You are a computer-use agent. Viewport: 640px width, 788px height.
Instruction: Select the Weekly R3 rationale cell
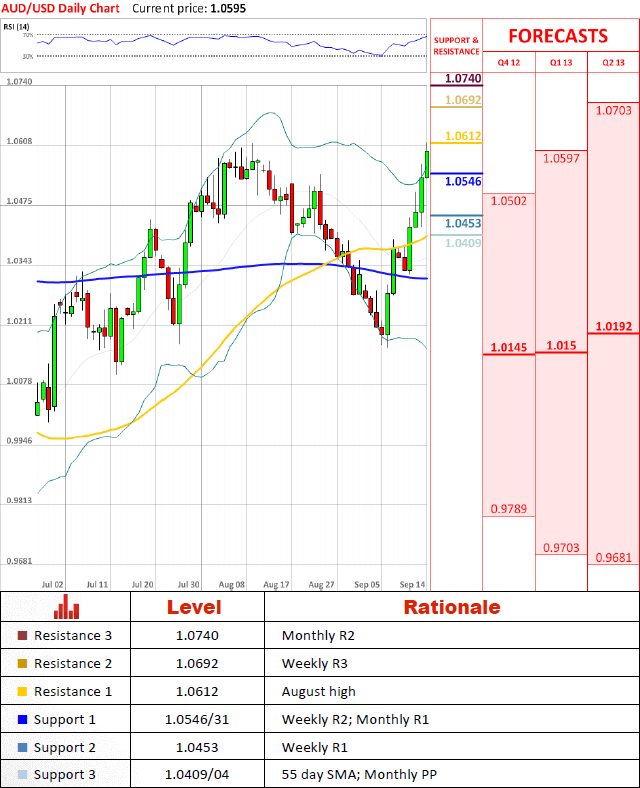click(x=311, y=664)
